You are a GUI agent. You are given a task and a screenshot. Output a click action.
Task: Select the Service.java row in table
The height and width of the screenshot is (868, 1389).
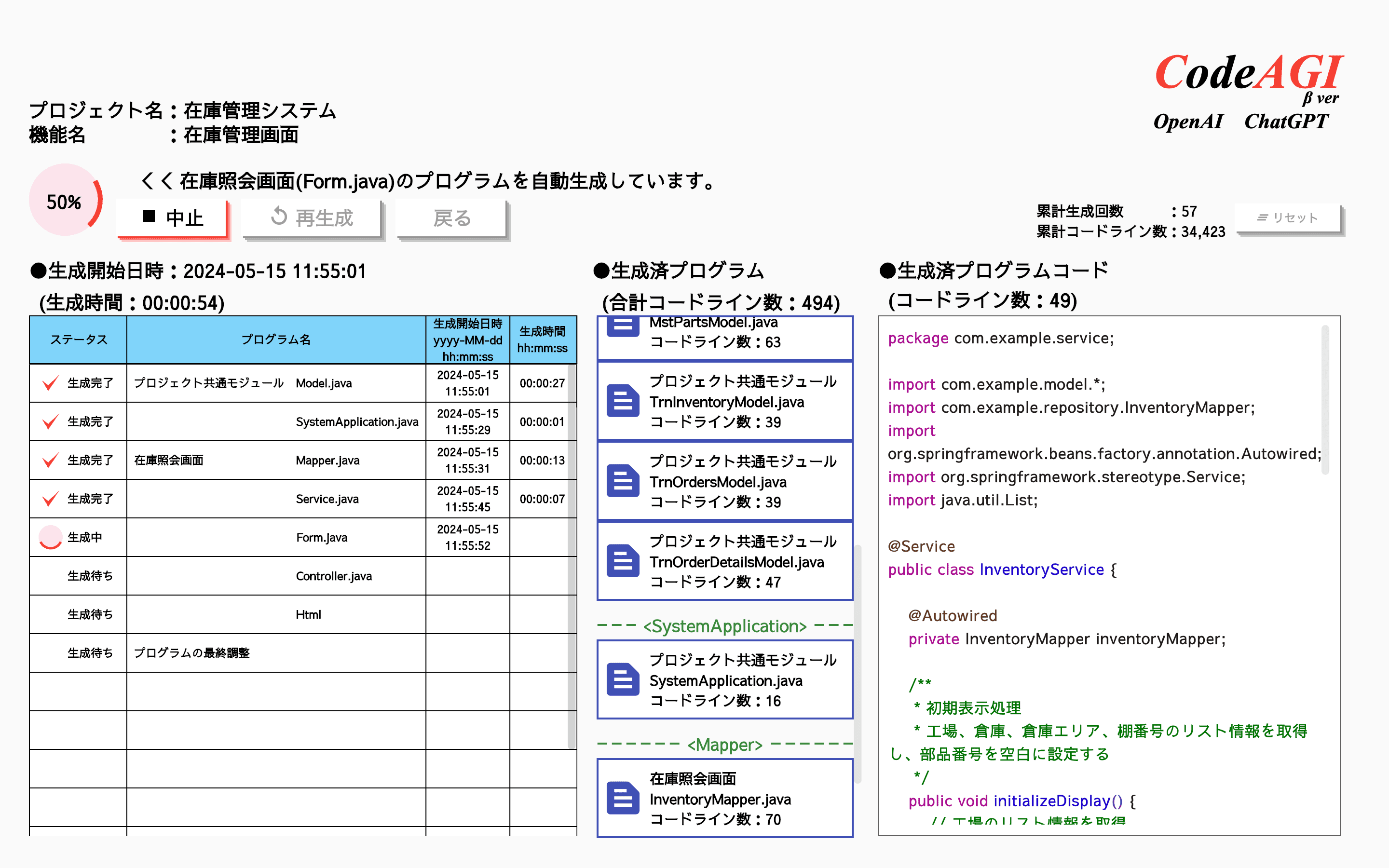click(x=327, y=499)
